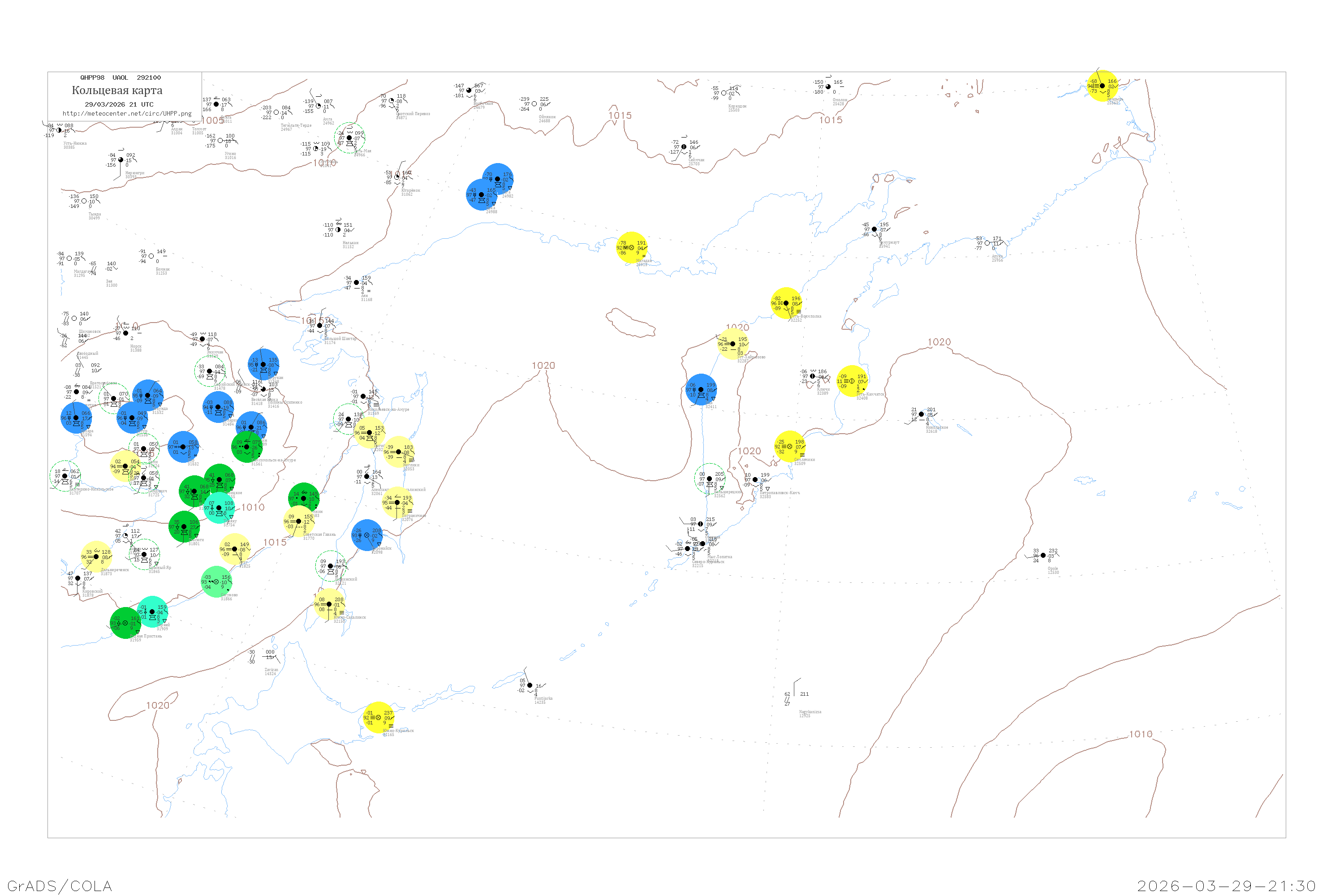Click the 2026-03-29-21:30 timestamp footer
The height and width of the screenshot is (896, 1344).
(1226, 886)
